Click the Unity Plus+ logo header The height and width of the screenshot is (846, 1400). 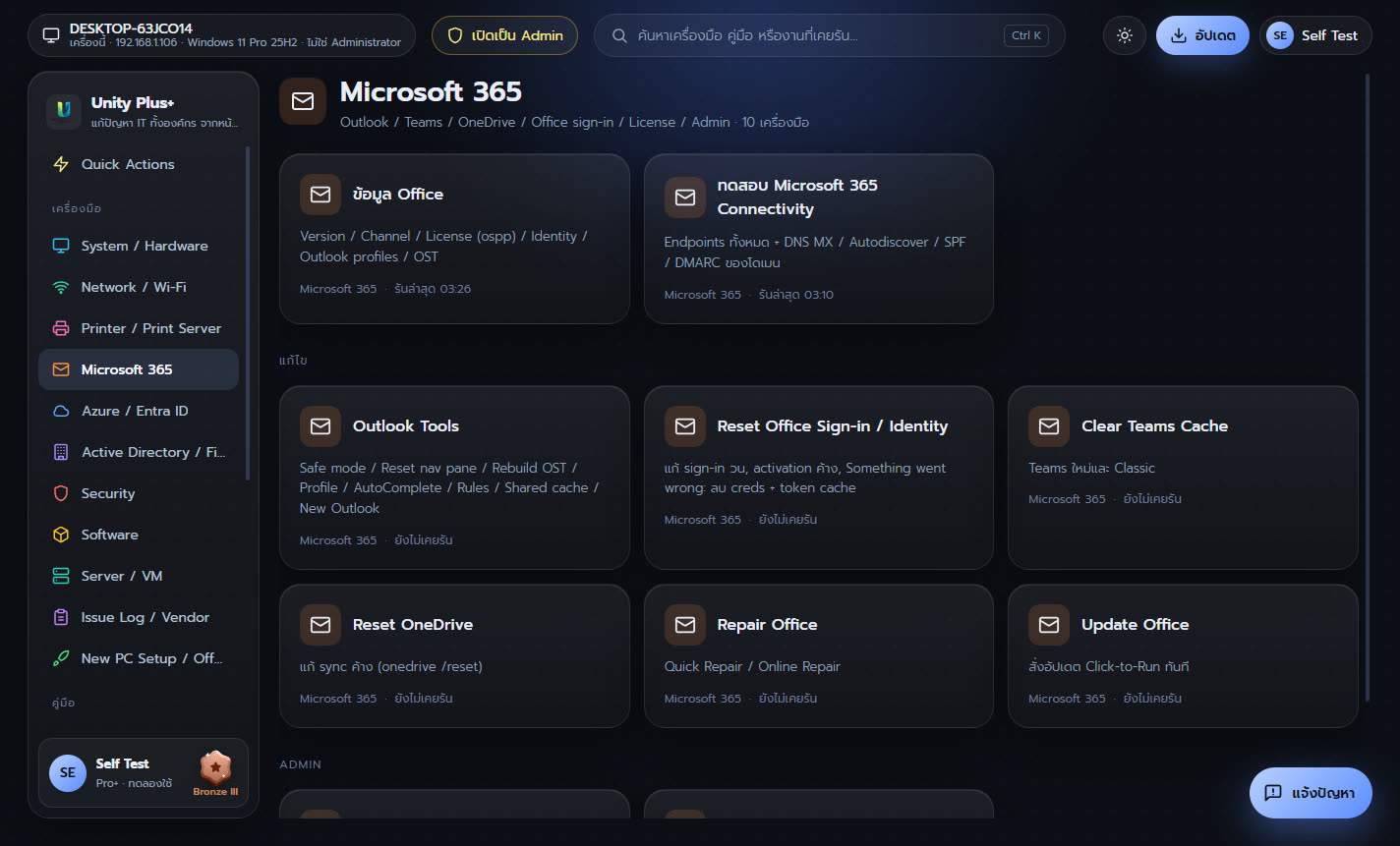point(144,111)
